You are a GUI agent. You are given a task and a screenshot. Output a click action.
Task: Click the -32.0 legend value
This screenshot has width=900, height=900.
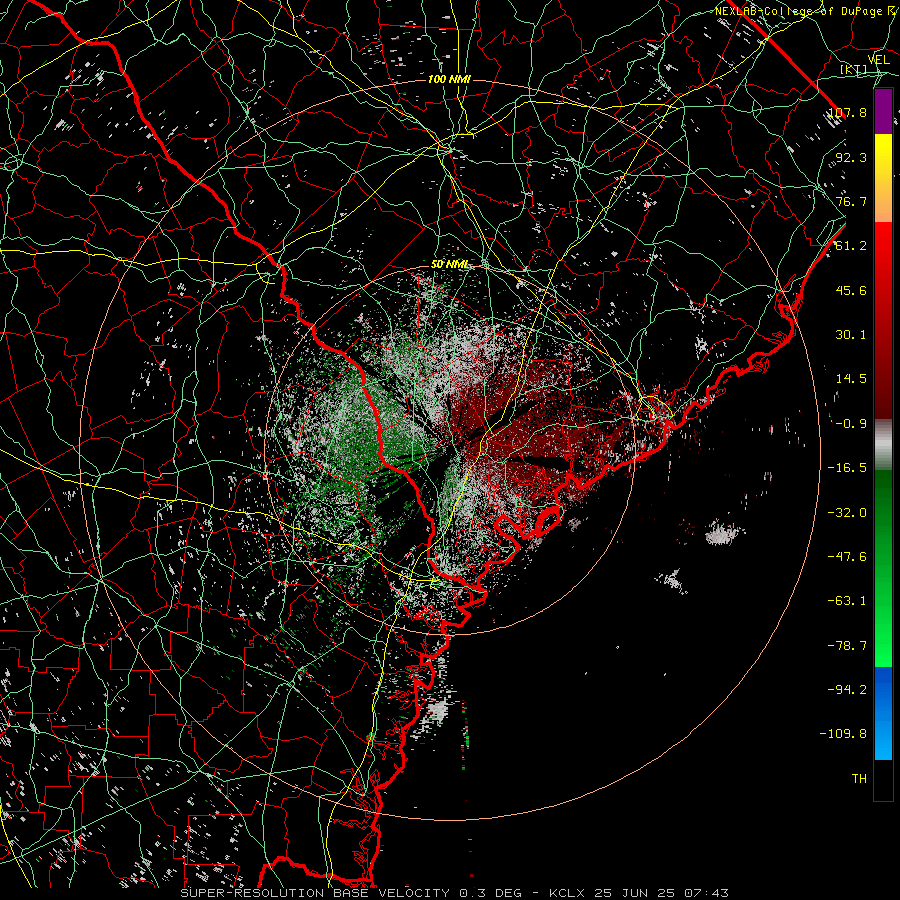(x=848, y=512)
